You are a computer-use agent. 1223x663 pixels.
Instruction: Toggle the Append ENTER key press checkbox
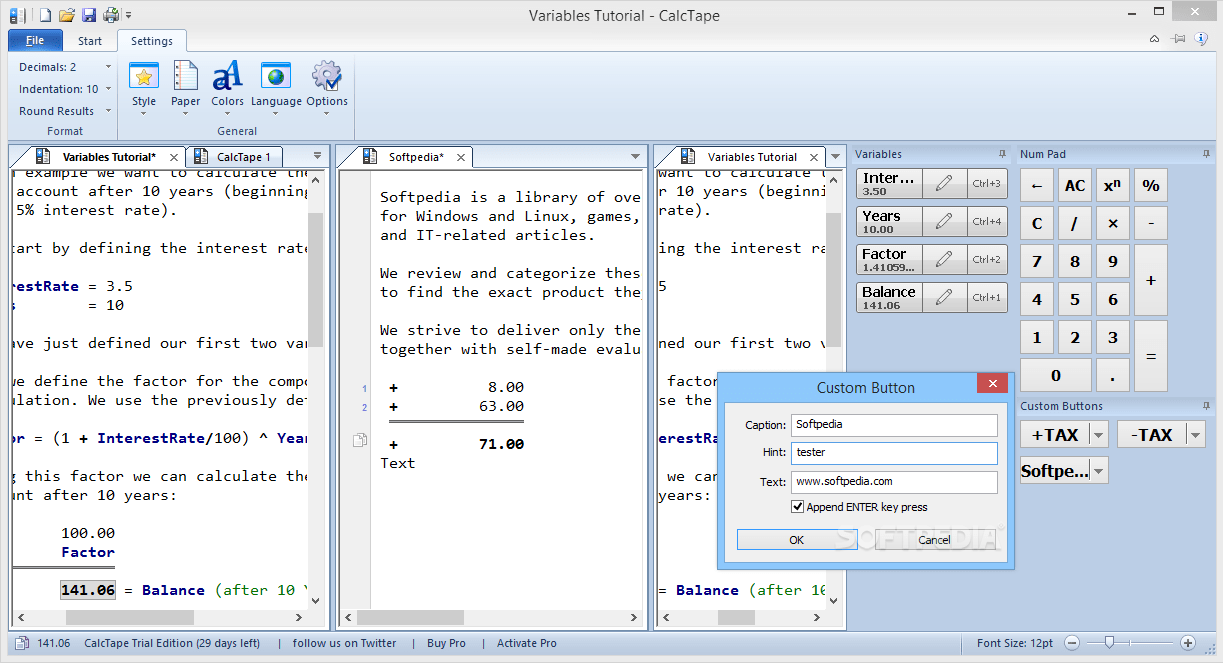point(797,507)
